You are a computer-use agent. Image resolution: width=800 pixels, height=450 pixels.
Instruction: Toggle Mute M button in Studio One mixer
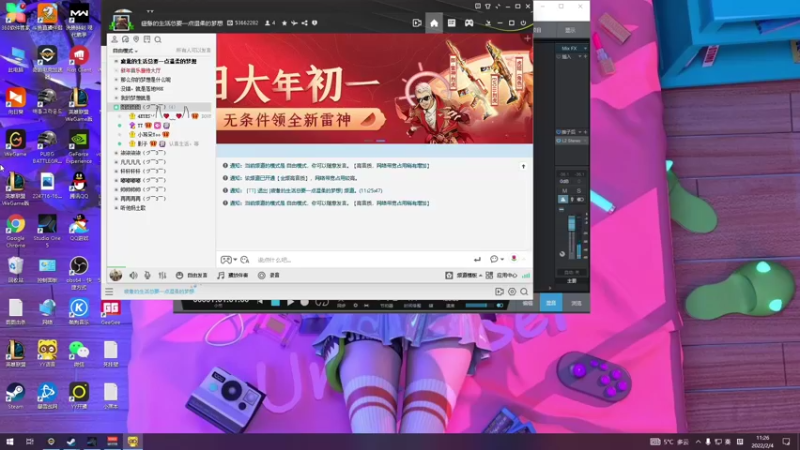(x=564, y=191)
